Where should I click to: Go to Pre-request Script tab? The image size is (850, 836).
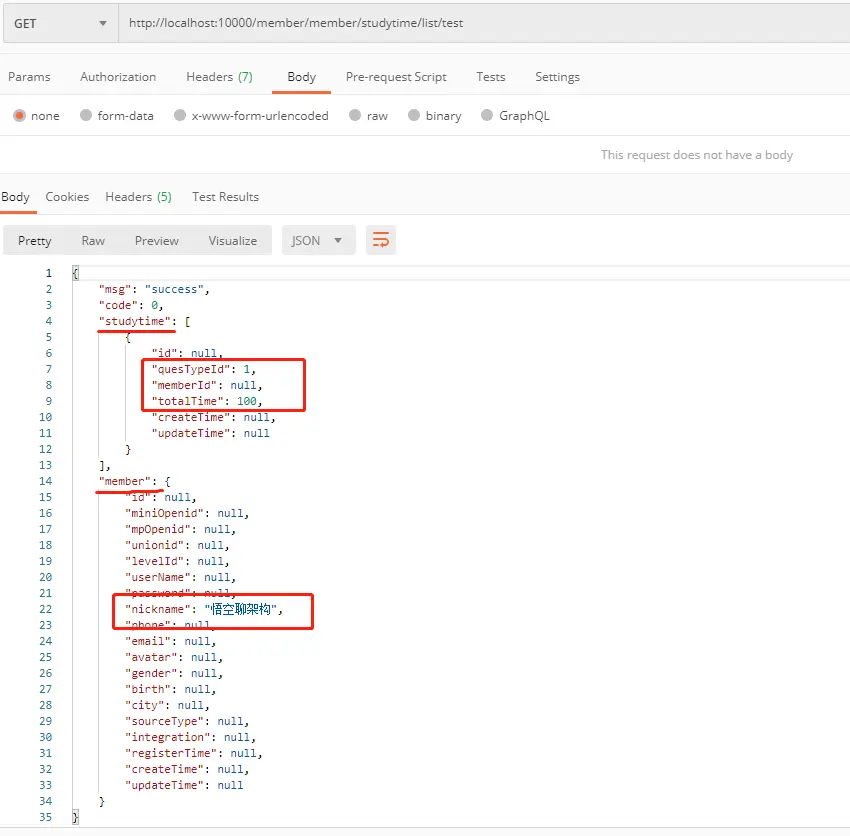(396, 77)
